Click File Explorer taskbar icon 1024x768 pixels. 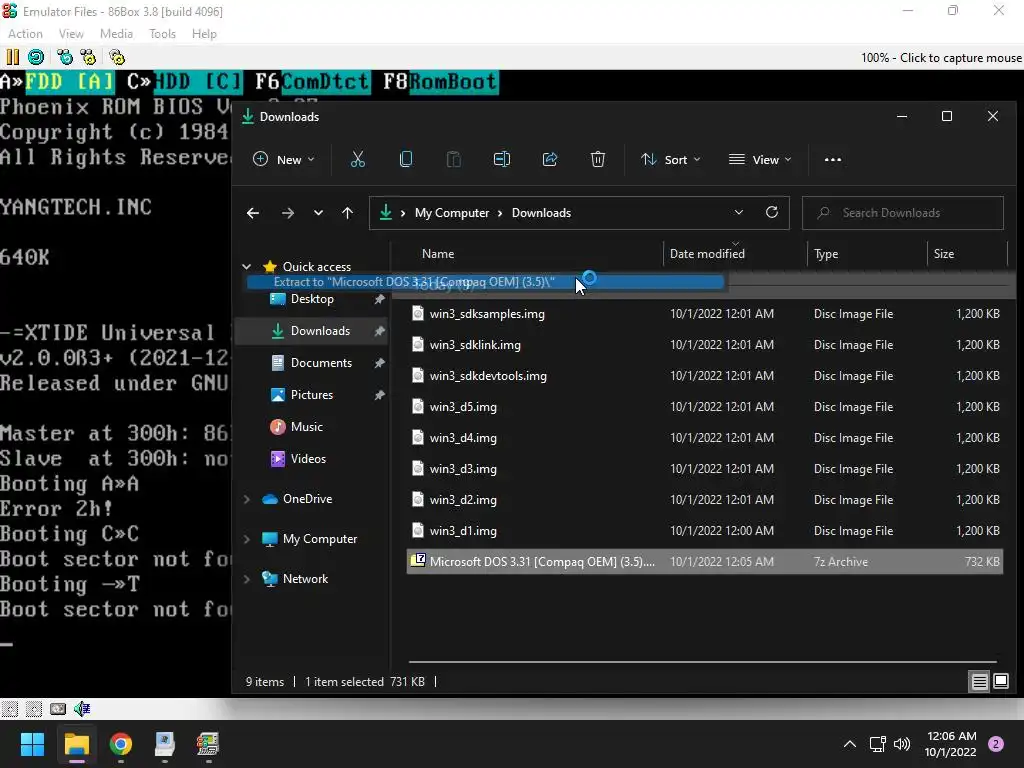point(76,744)
